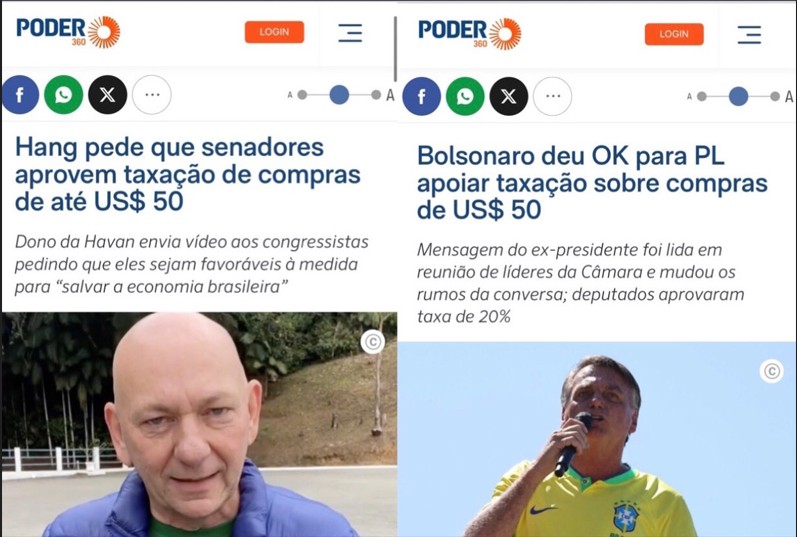Expand more share options for the Bolsonaro article
797x537 pixels.
point(553,97)
